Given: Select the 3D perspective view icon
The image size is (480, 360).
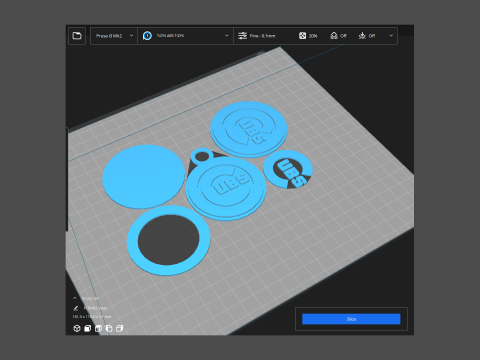Looking at the screenshot, I should (x=77, y=329).
